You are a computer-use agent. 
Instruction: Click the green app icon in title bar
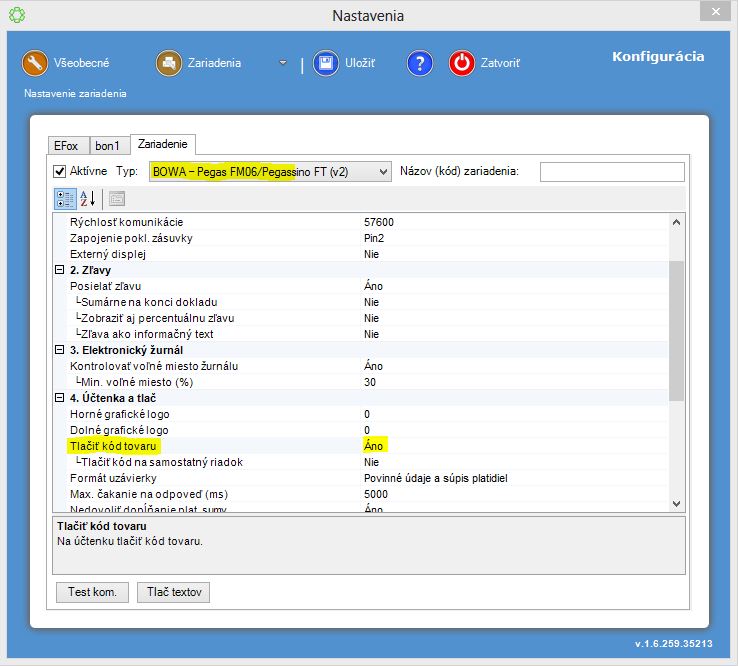[17, 15]
